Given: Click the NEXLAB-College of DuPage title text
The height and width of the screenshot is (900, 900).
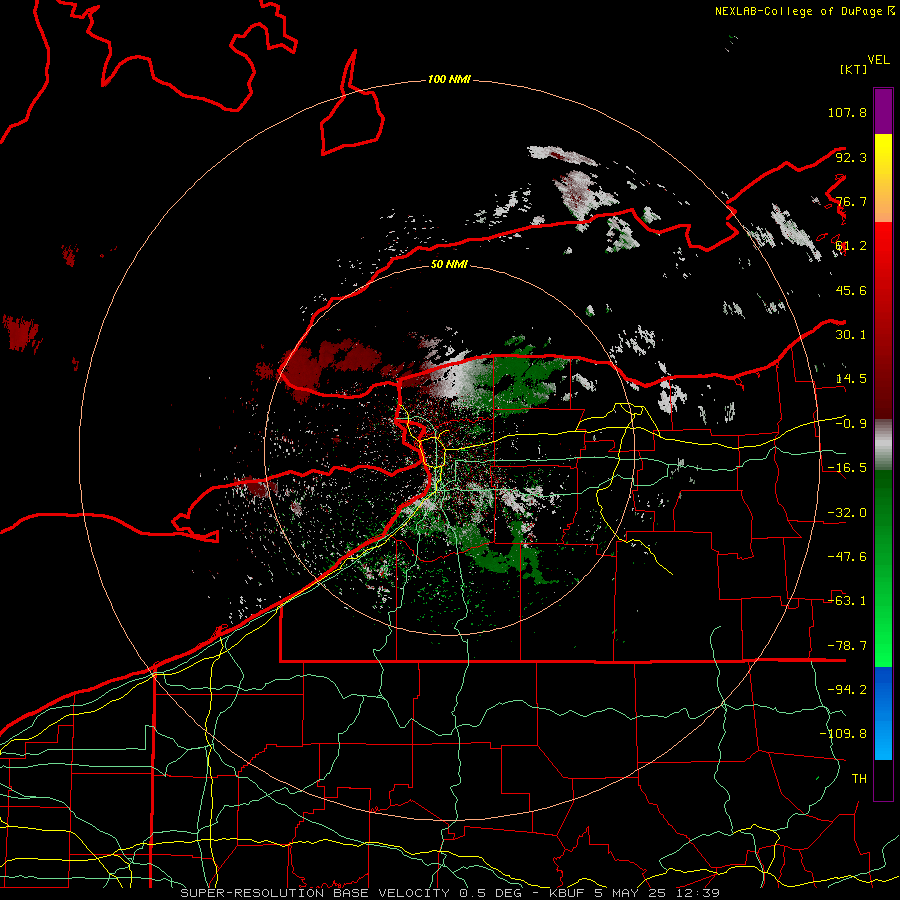Looking at the screenshot, I should click(x=798, y=11).
